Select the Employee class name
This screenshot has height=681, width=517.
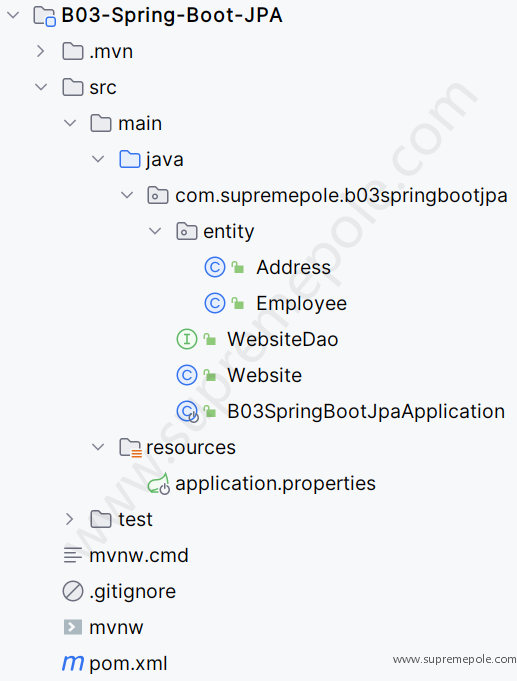(302, 304)
